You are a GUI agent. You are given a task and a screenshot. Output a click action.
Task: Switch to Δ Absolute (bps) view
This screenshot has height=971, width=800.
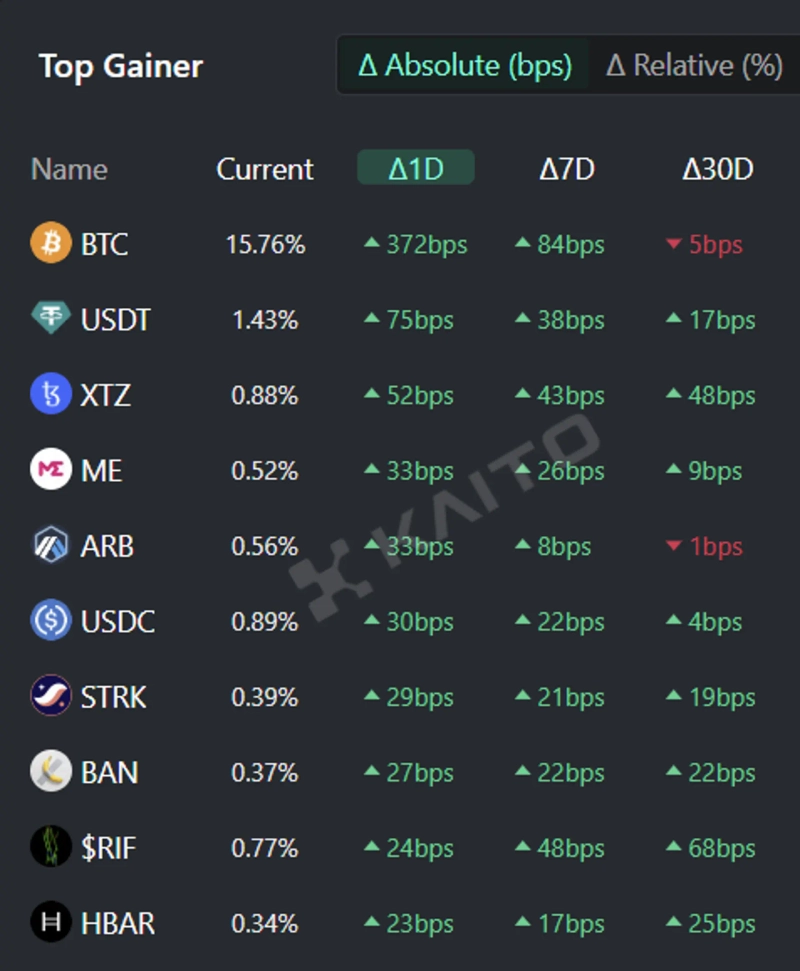465,66
